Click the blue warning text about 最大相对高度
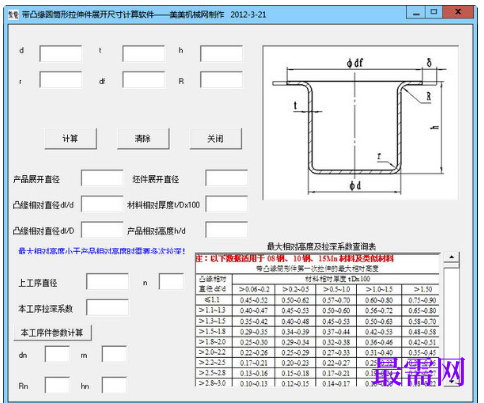The width and height of the screenshot is (484, 403). 102,251
